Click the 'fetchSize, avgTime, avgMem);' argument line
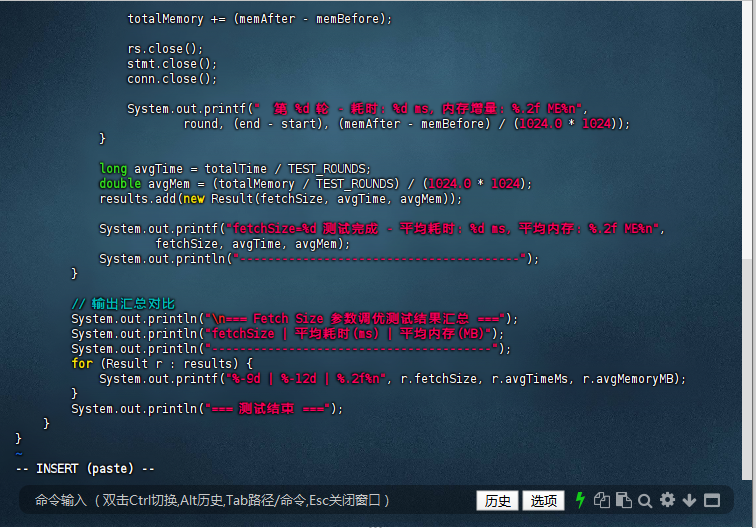The height and width of the screenshot is (528, 756). [252, 244]
